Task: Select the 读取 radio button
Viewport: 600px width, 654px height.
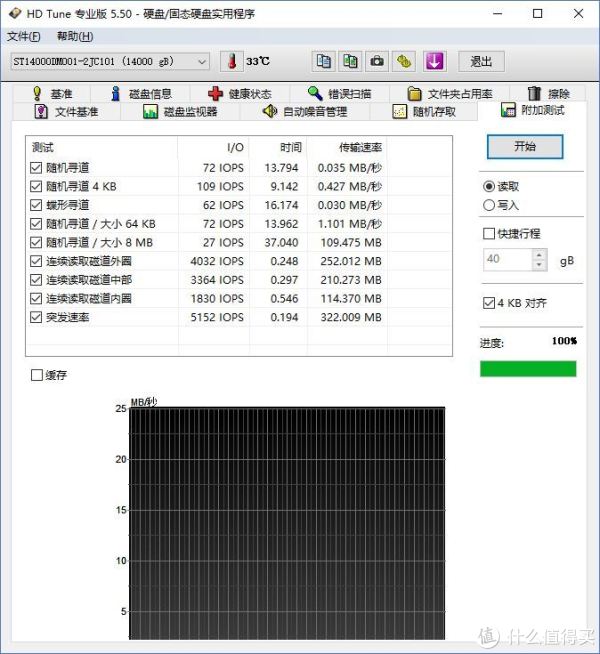Action: (x=489, y=186)
